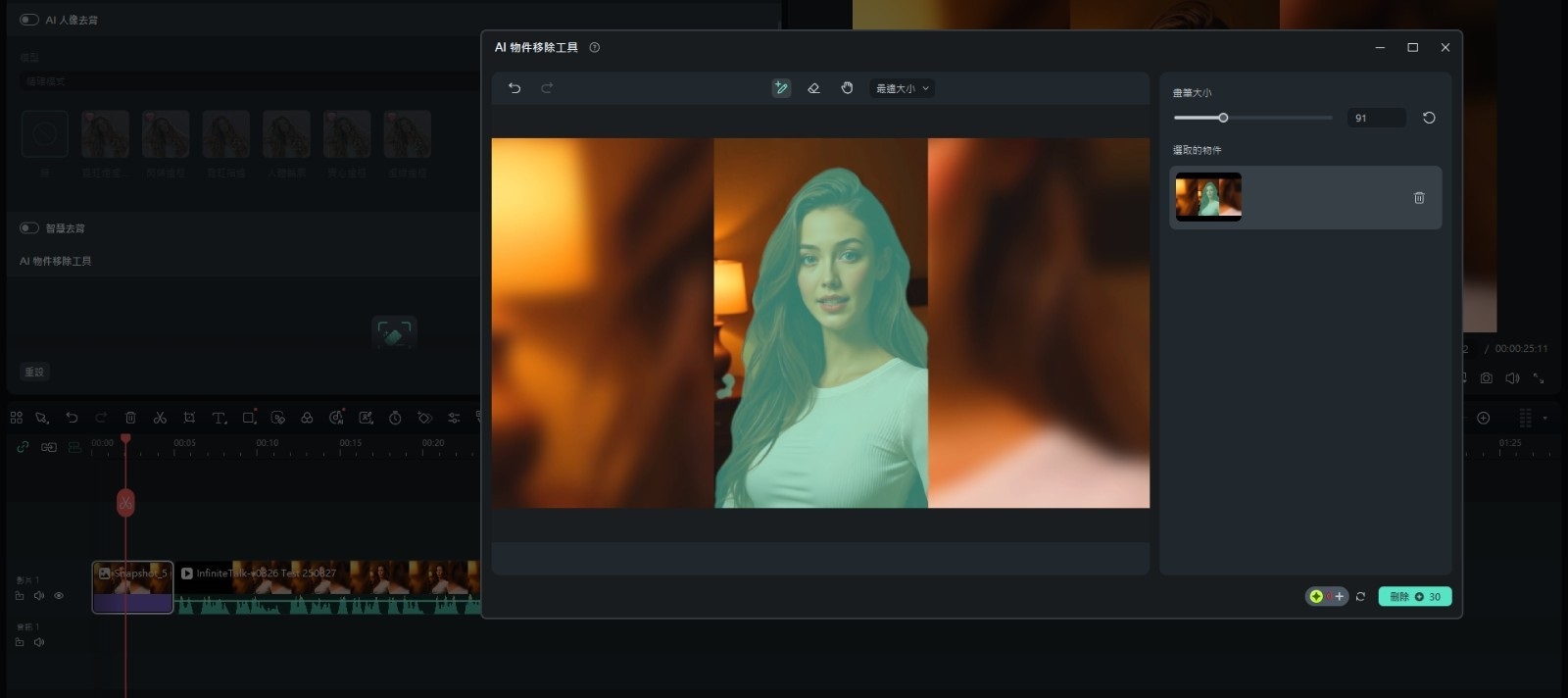Mute the video track 1 audio

tap(39, 595)
